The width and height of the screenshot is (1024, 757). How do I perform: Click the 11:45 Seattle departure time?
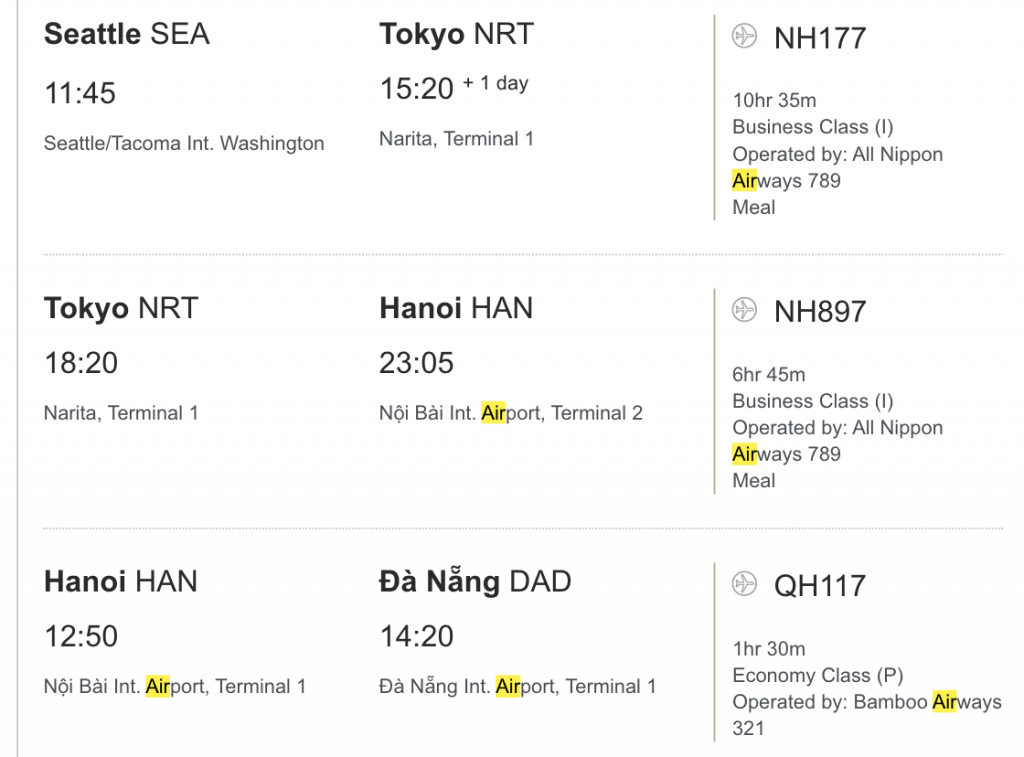point(80,93)
